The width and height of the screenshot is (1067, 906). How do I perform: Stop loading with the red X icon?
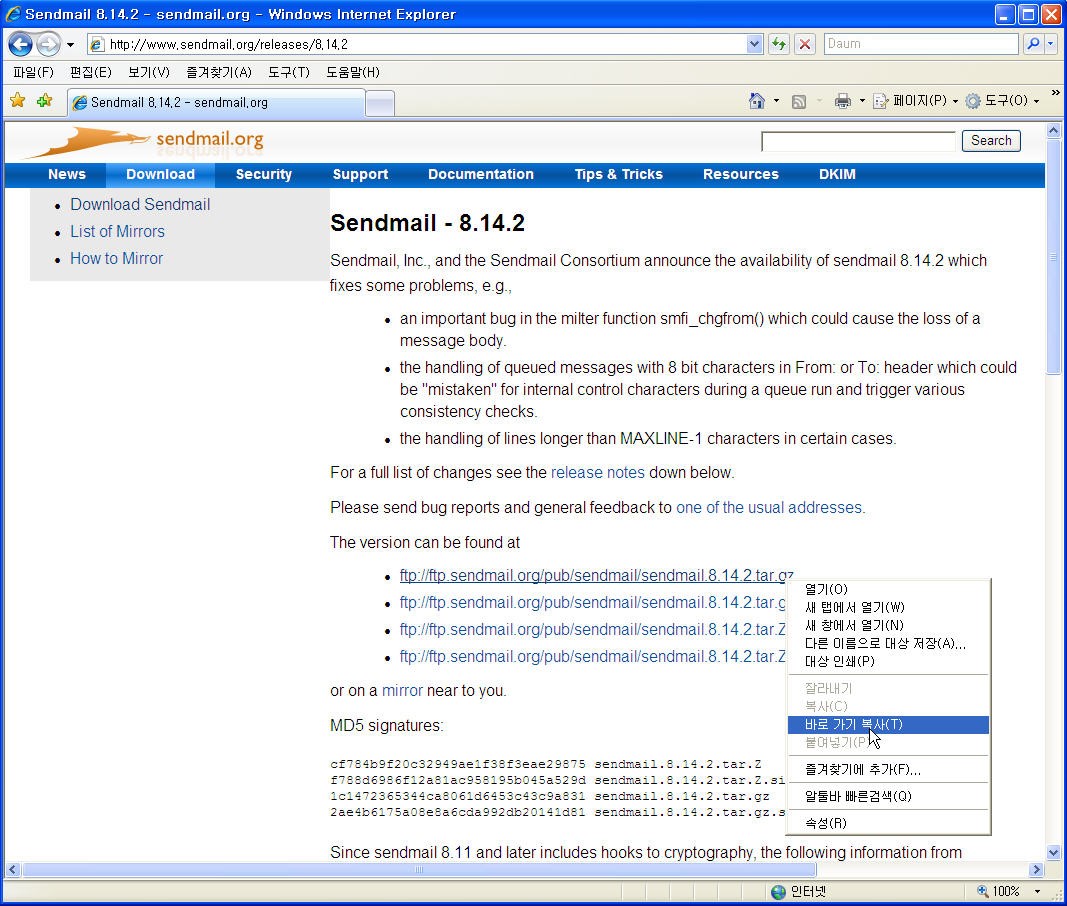click(x=805, y=44)
